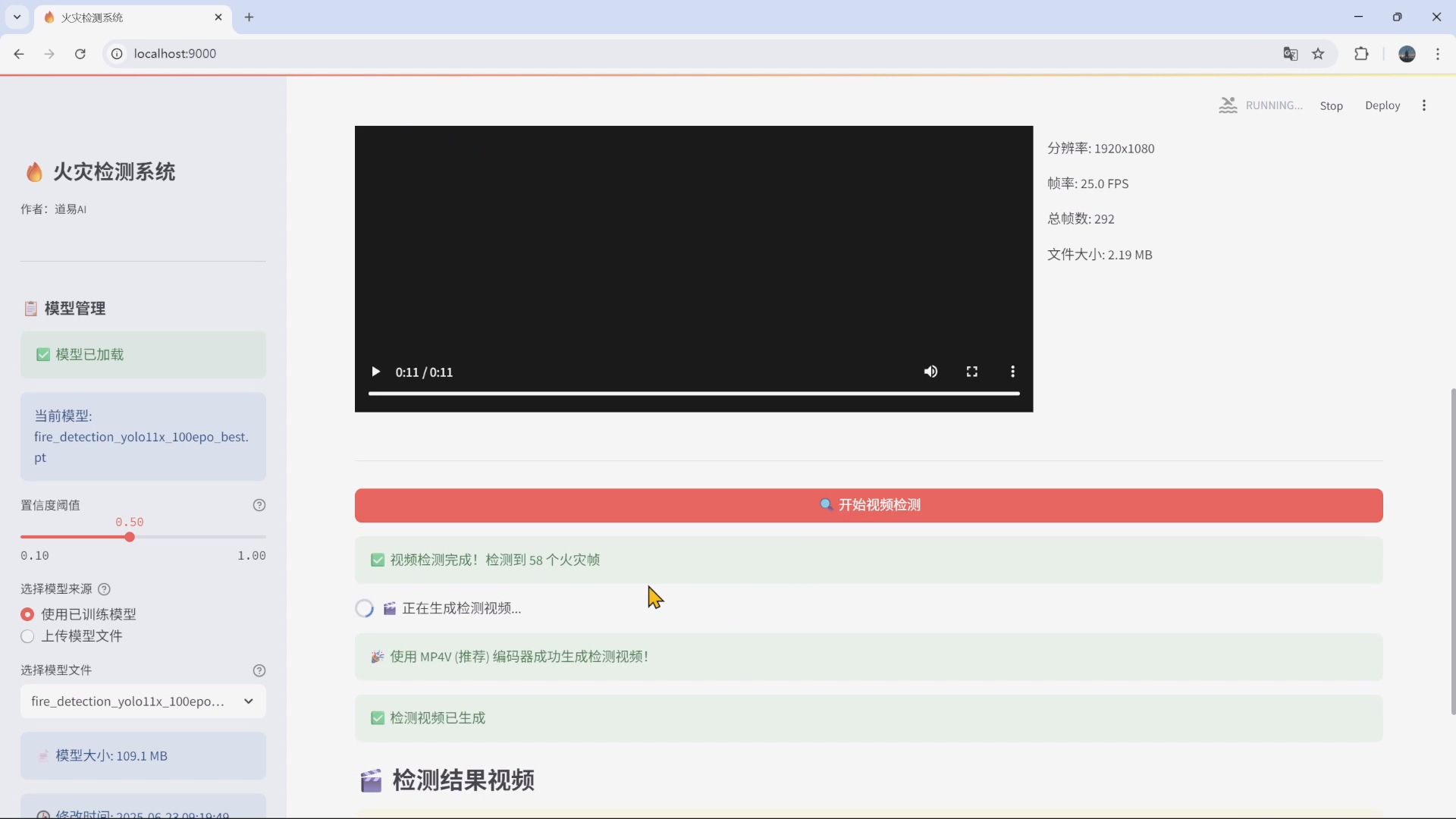This screenshot has width=1456, height=819.
Task: Open help tooltip for 置信度阈值
Action: click(x=260, y=505)
